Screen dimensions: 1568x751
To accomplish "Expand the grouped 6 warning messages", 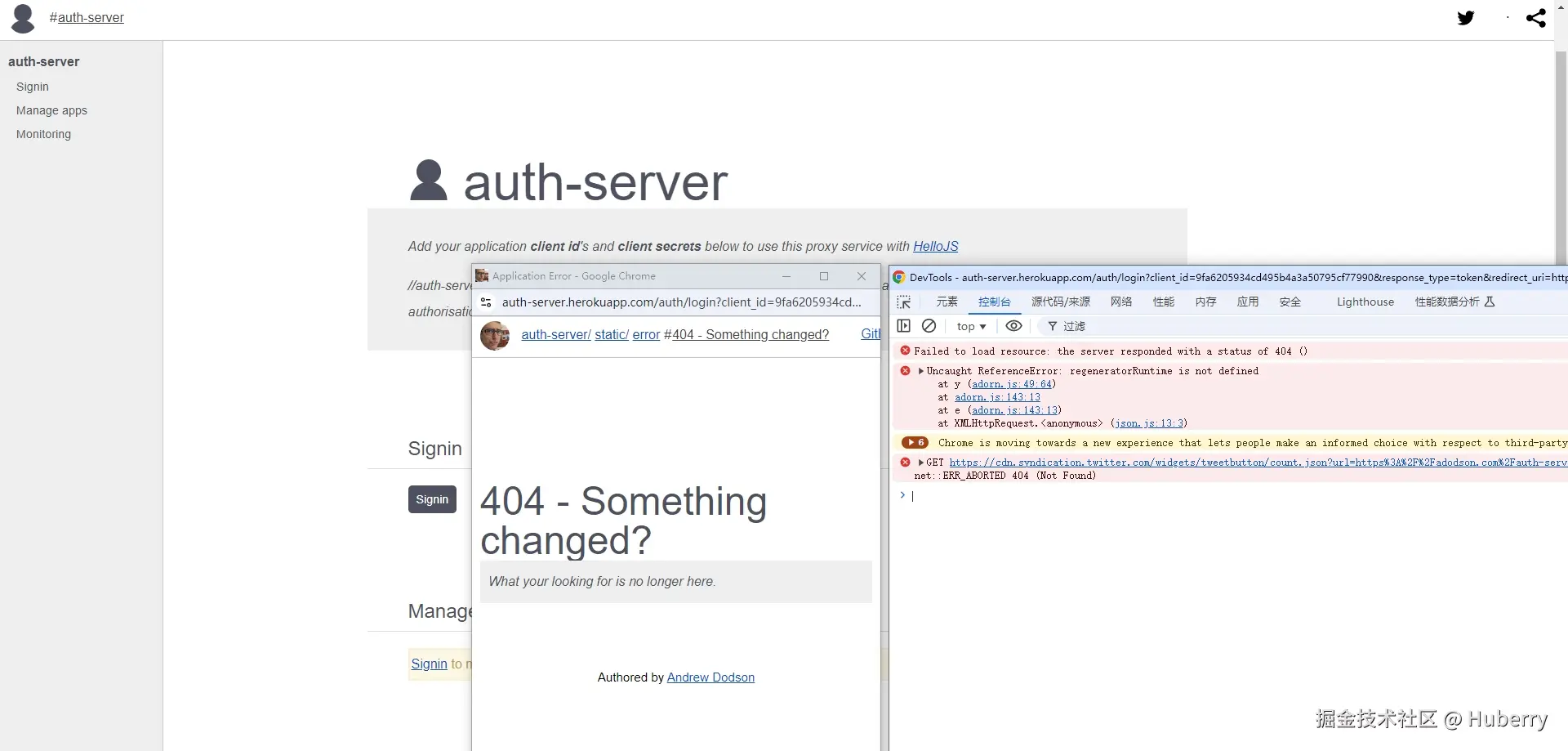I will 915,443.
